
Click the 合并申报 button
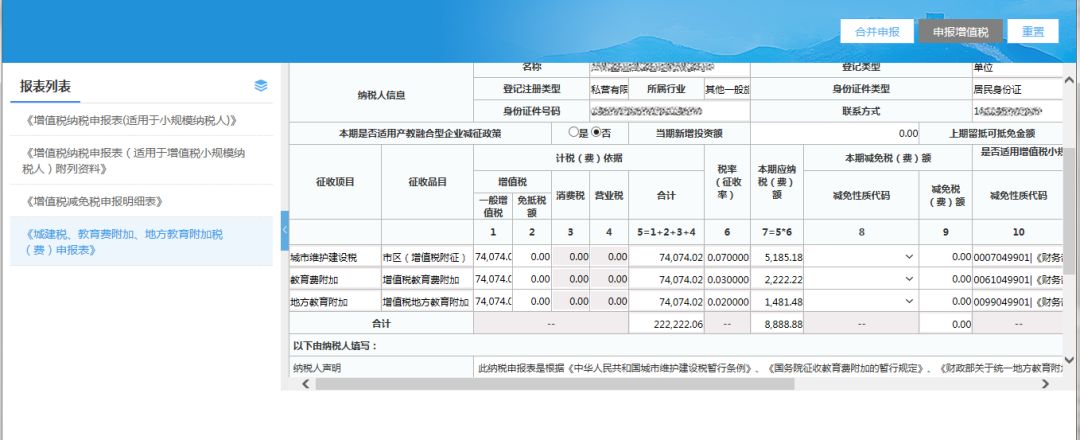click(877, 31)
